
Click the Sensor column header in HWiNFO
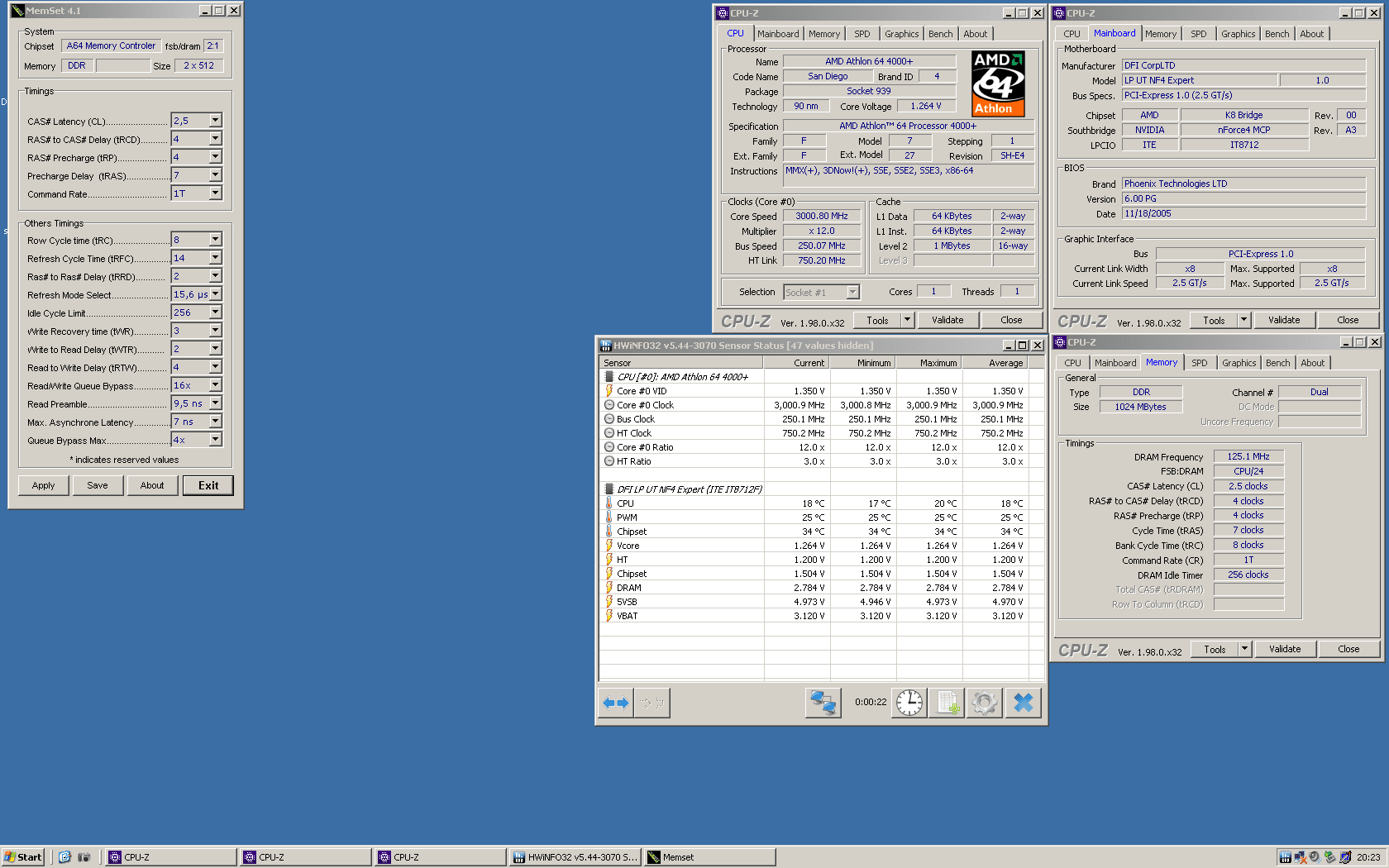click(x=681, y=363)
